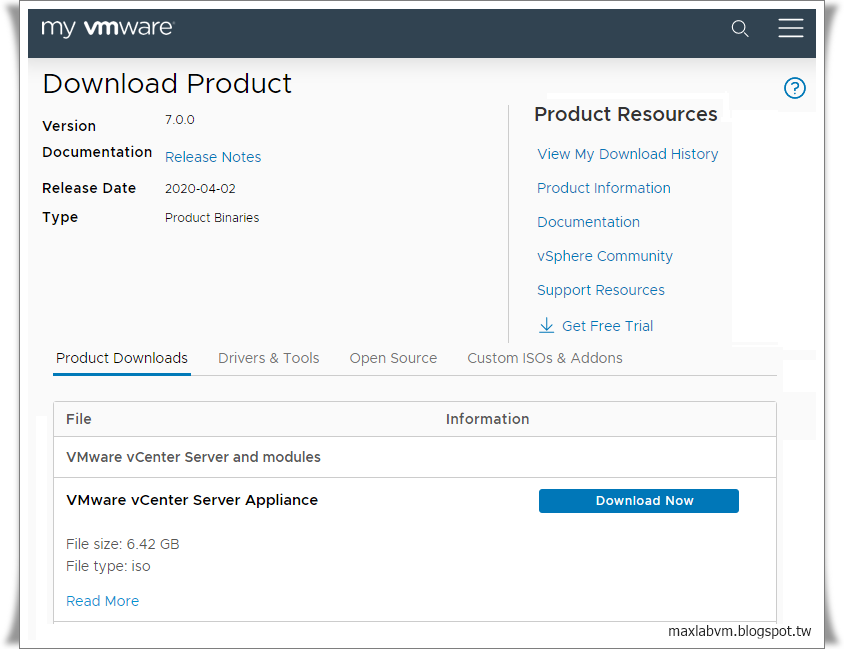Switch to the Product Downloads tab
Image resolution: width=844 pixels, height=649 pixels.
[x=121, y=357]
